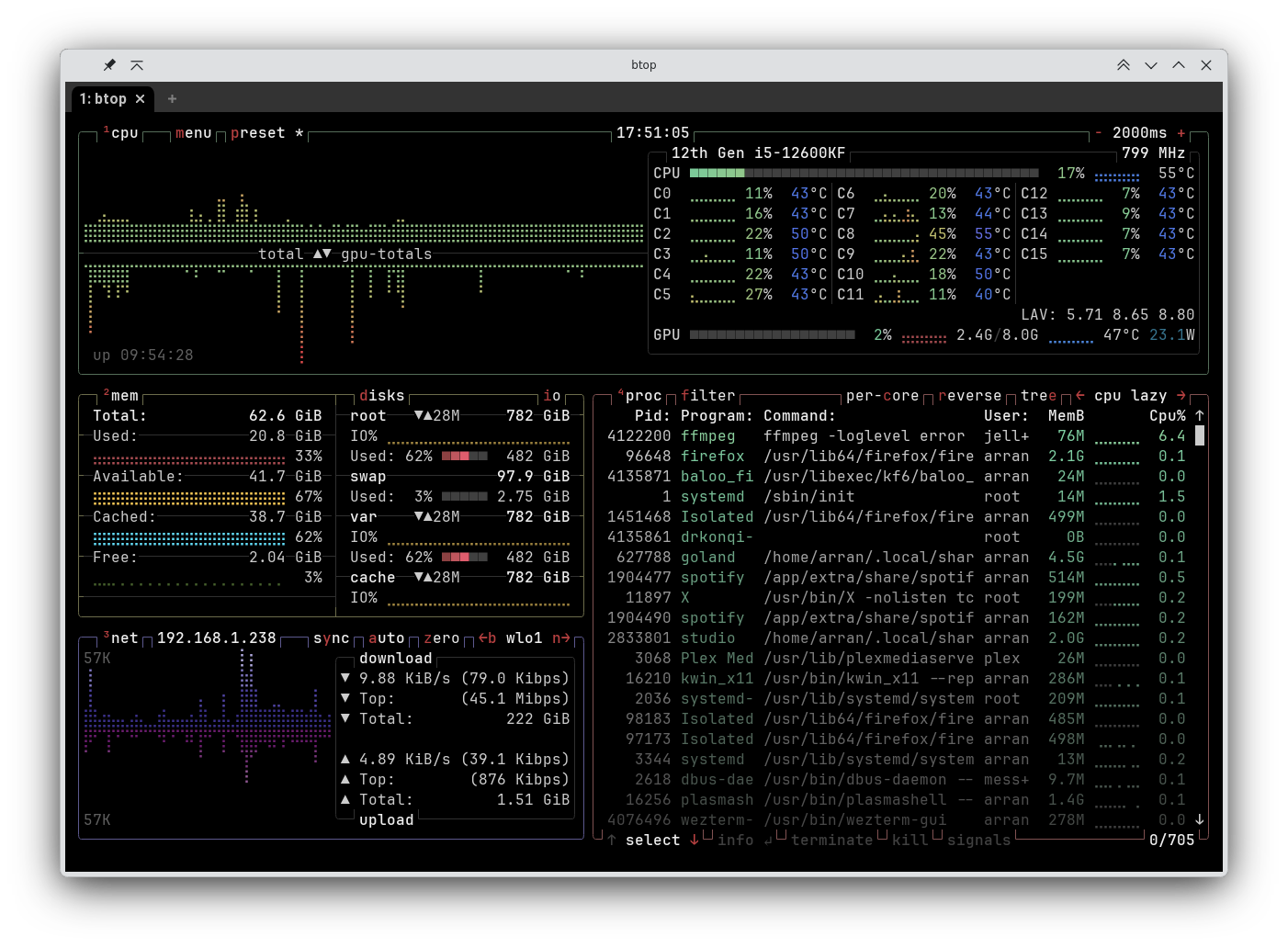Select the baloo_fi process row

[x=897, y=477]
